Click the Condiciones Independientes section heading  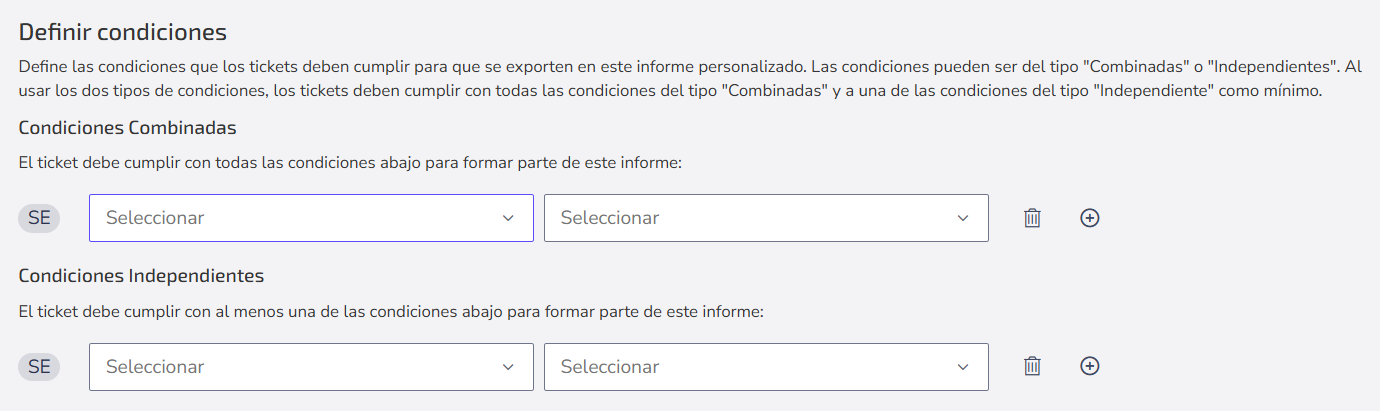pos(141,275)
